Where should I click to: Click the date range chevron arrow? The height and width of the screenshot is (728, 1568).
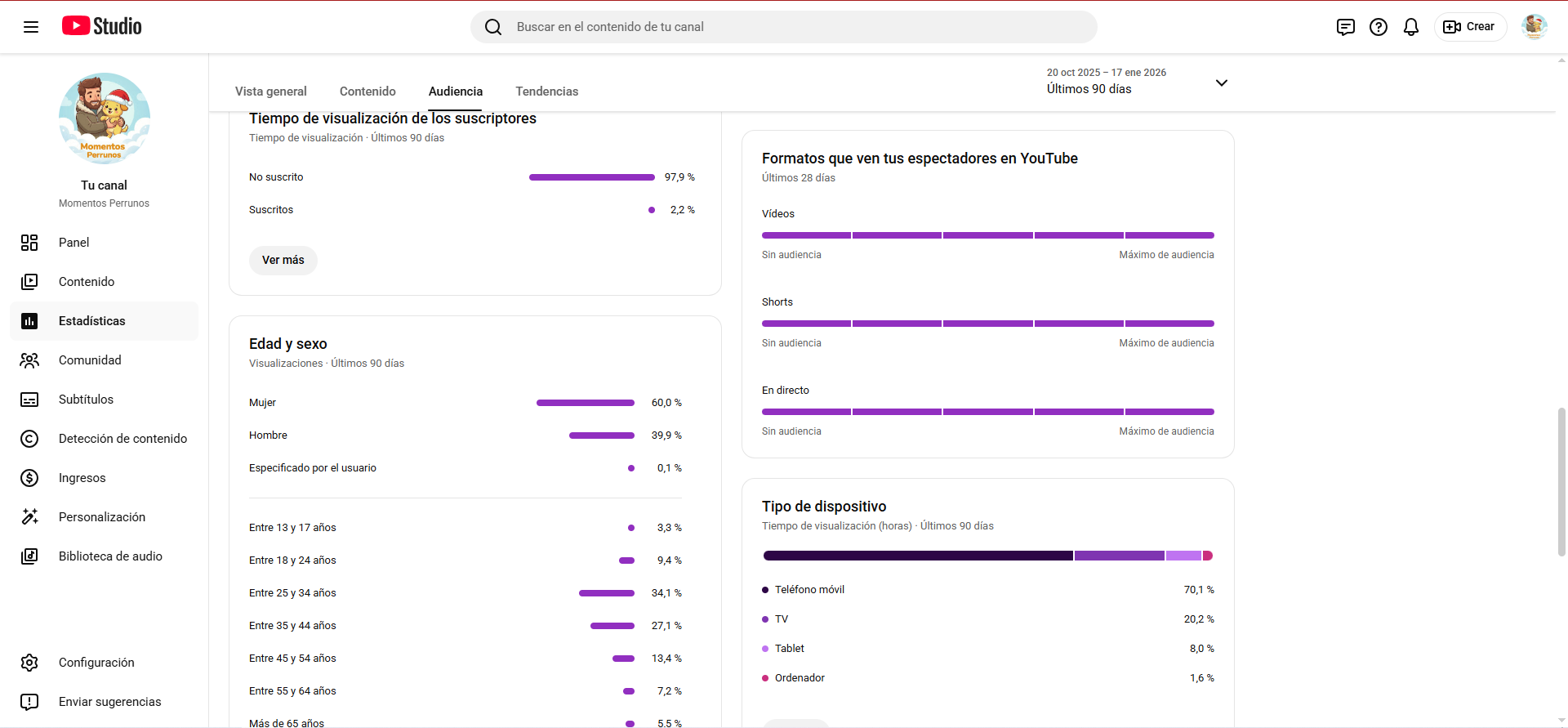pyautogui.click(x=1221, y=83)
